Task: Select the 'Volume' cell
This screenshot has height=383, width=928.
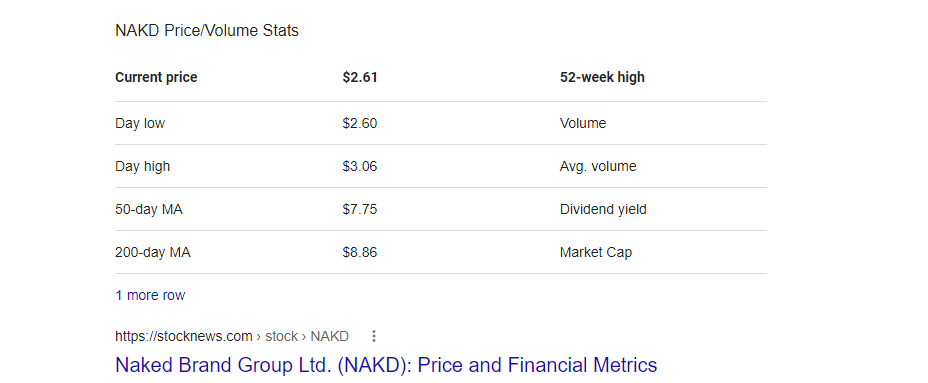Action: coord(583,123)
